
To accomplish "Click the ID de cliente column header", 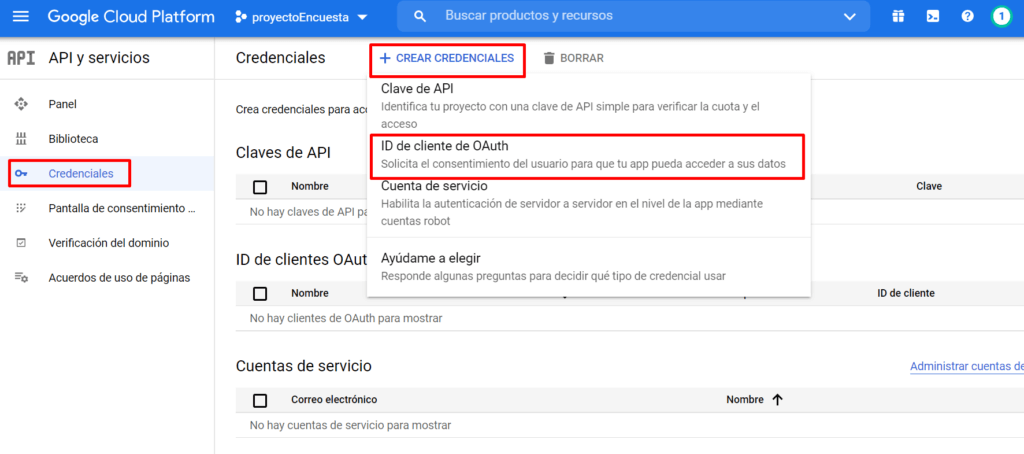I will pos(906,293).
